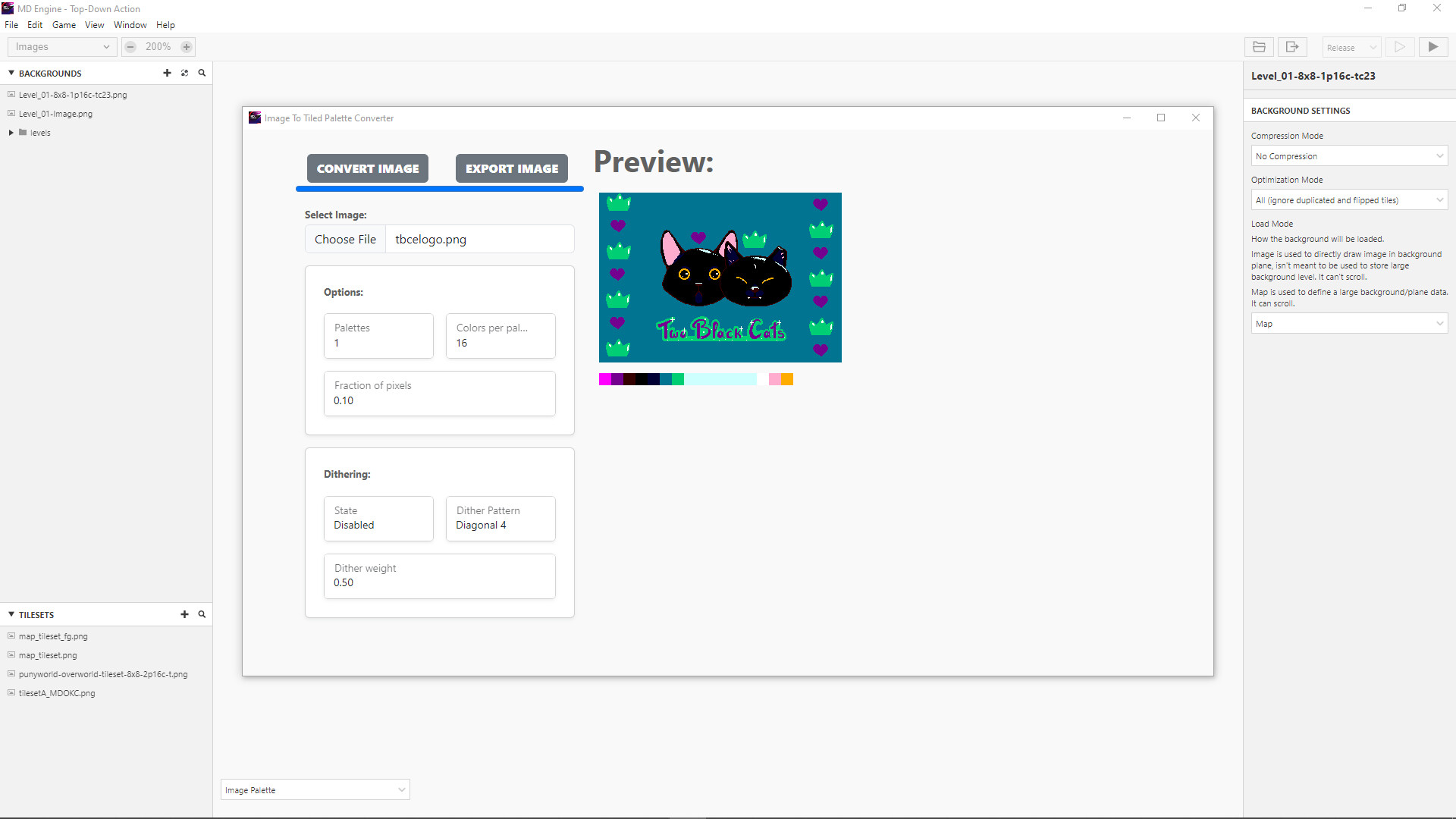1456x819 pixels.
Task: Add a new background with the plus icon
Action: 168,73
